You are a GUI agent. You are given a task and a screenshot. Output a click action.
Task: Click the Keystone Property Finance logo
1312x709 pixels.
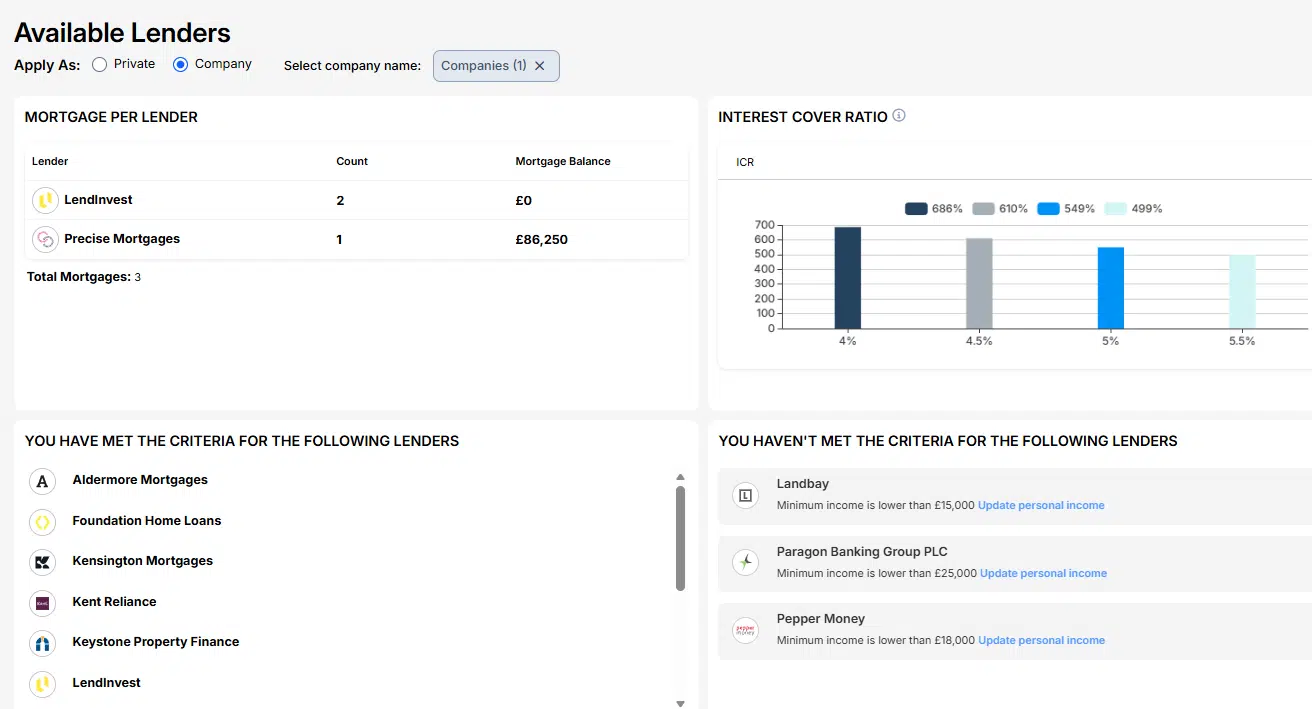(x=42, y=644)
